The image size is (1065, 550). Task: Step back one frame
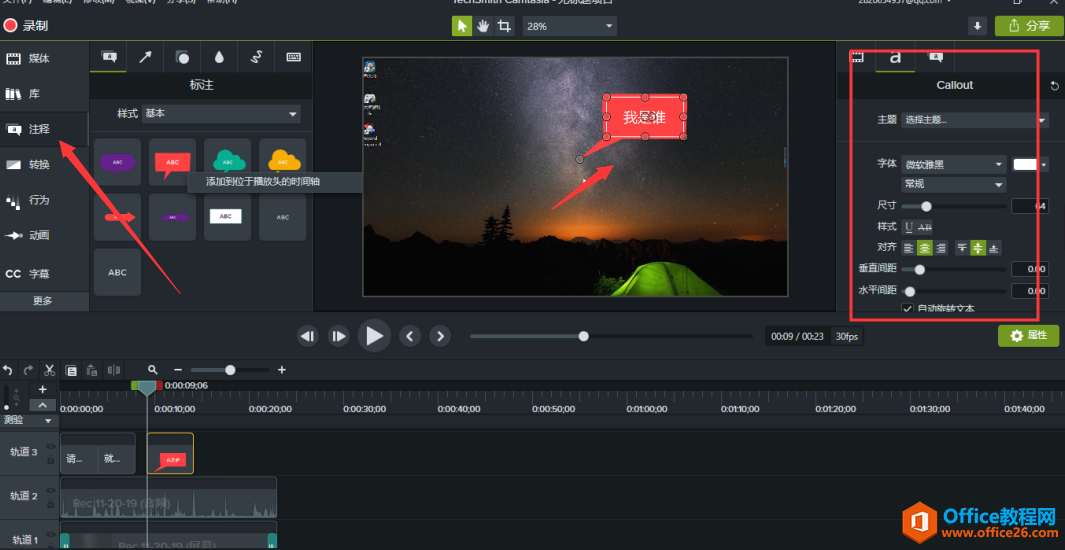(x=308, y=335)
